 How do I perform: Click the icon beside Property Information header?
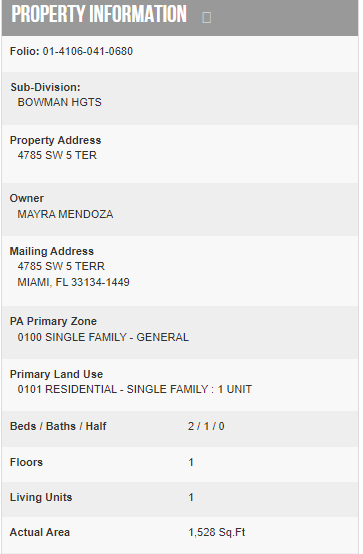pos(207,17)
